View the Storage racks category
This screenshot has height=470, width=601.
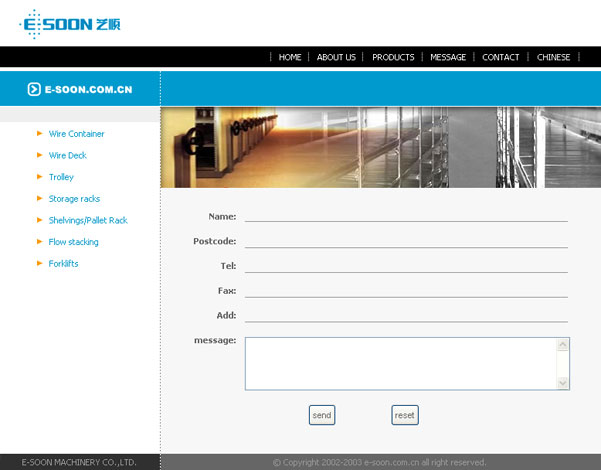tap(74, 199)
